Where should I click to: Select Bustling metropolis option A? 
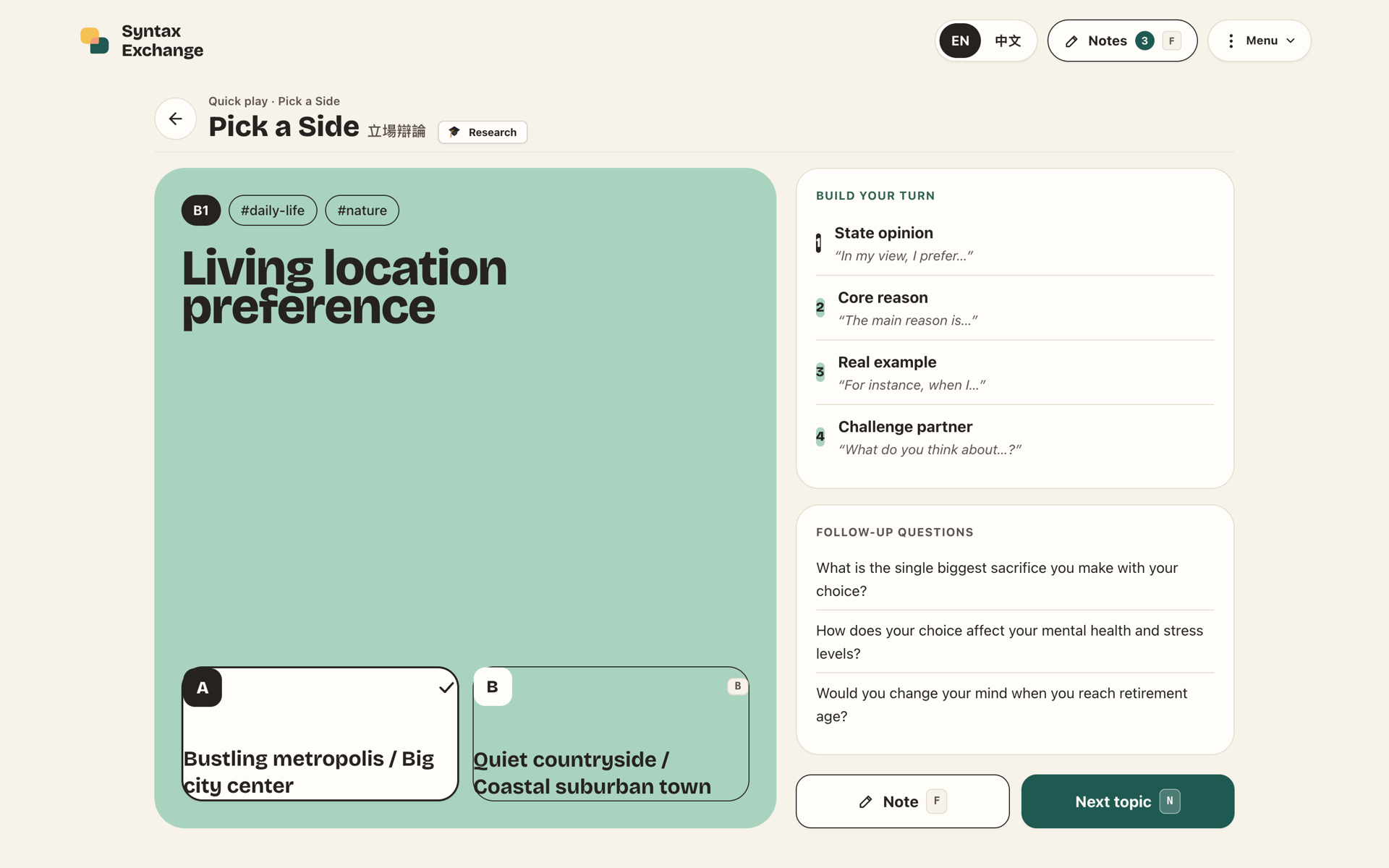pos(320,733)
